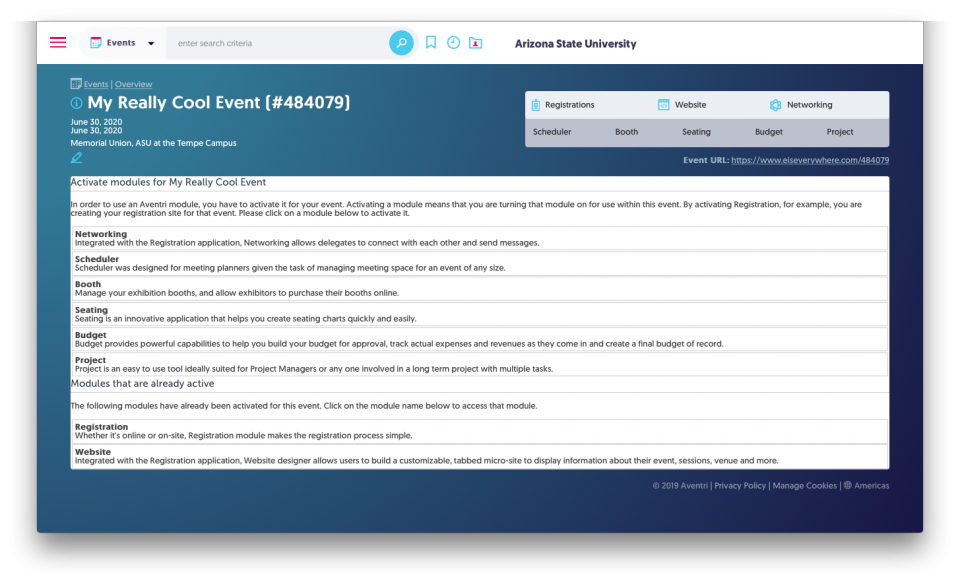The height and width of the screenshot is (573, 960).
Task: Click the search criteria input field
Action: pos(279,43)
